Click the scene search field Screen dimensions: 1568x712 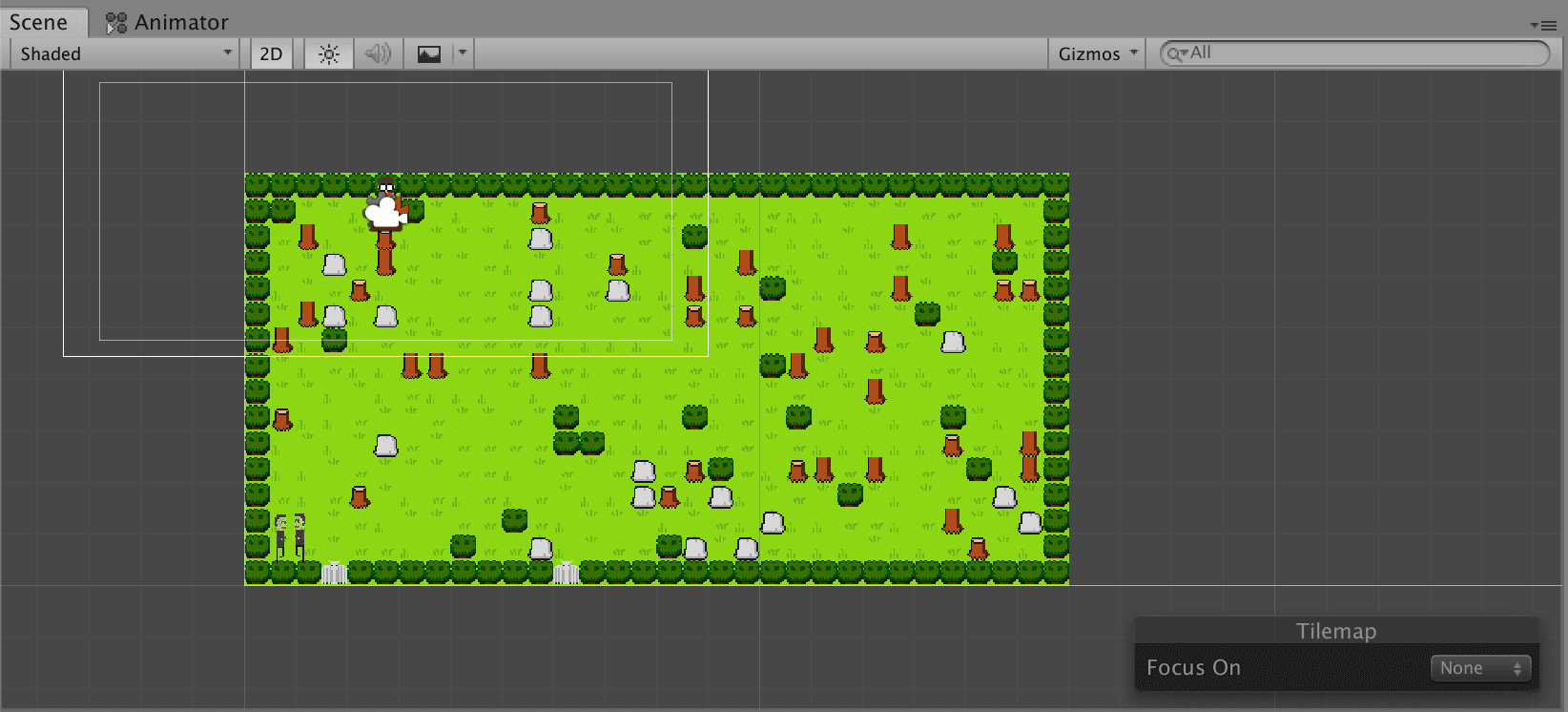pos(1354,53)
